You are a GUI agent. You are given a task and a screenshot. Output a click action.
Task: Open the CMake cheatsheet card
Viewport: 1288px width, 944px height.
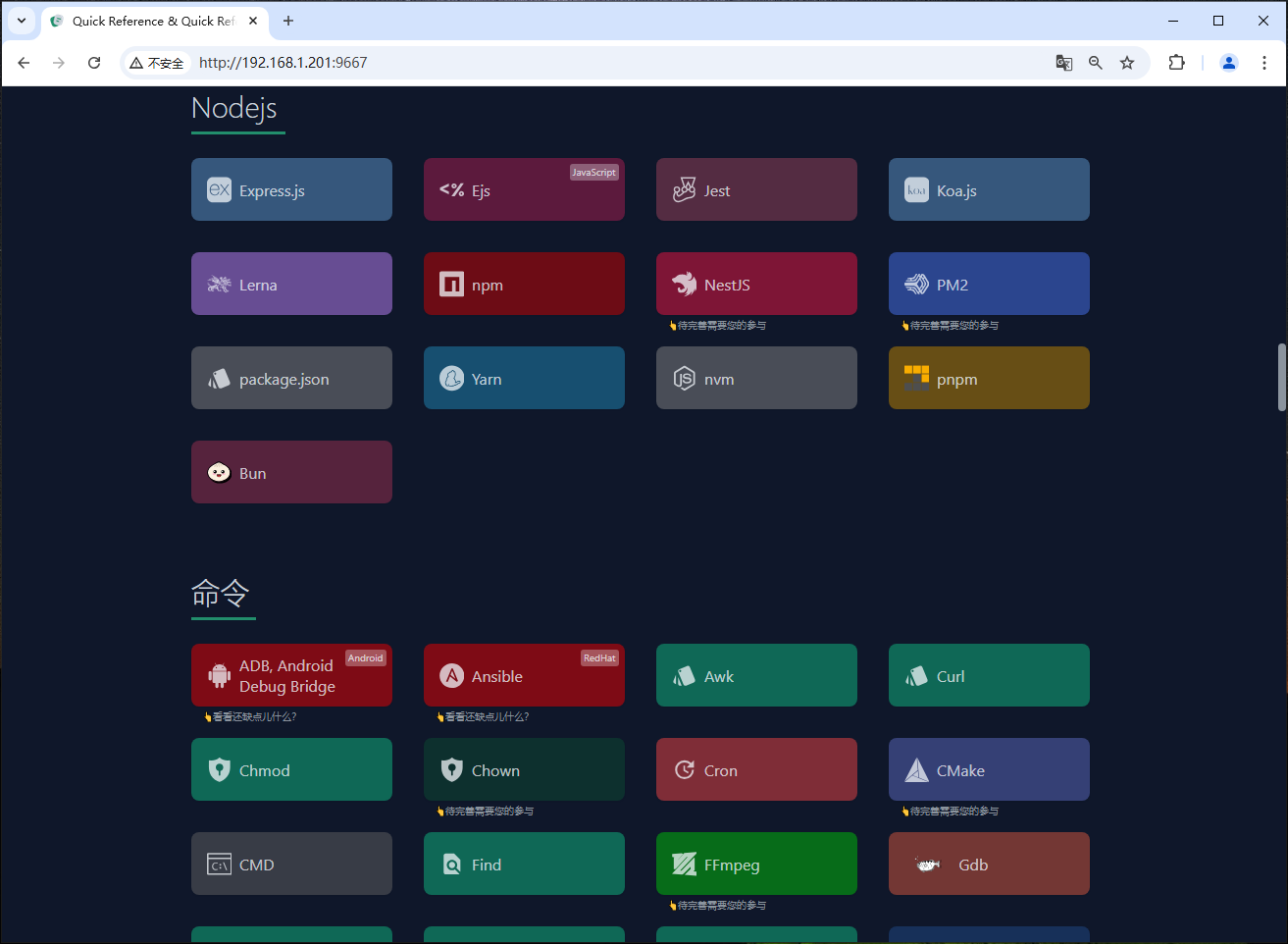988,769
